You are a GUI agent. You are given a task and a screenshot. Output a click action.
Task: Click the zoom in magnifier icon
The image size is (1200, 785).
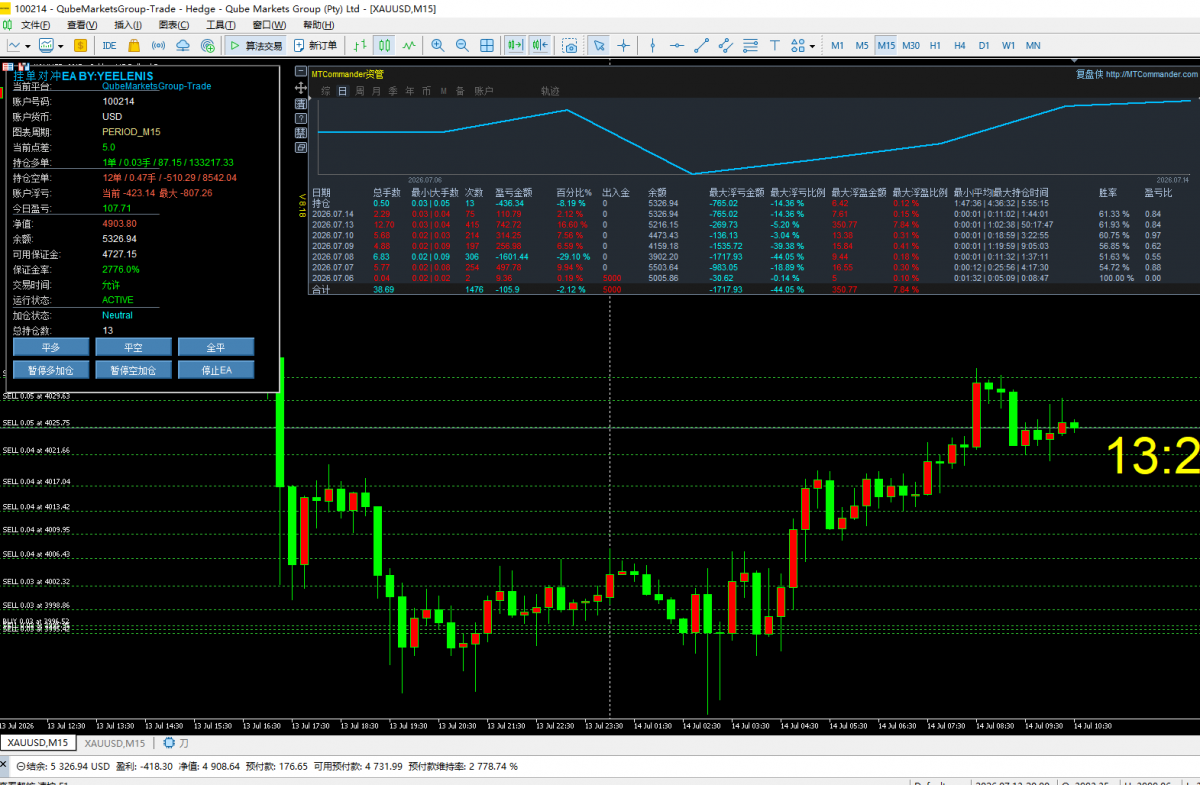click(x=437, y=45)
